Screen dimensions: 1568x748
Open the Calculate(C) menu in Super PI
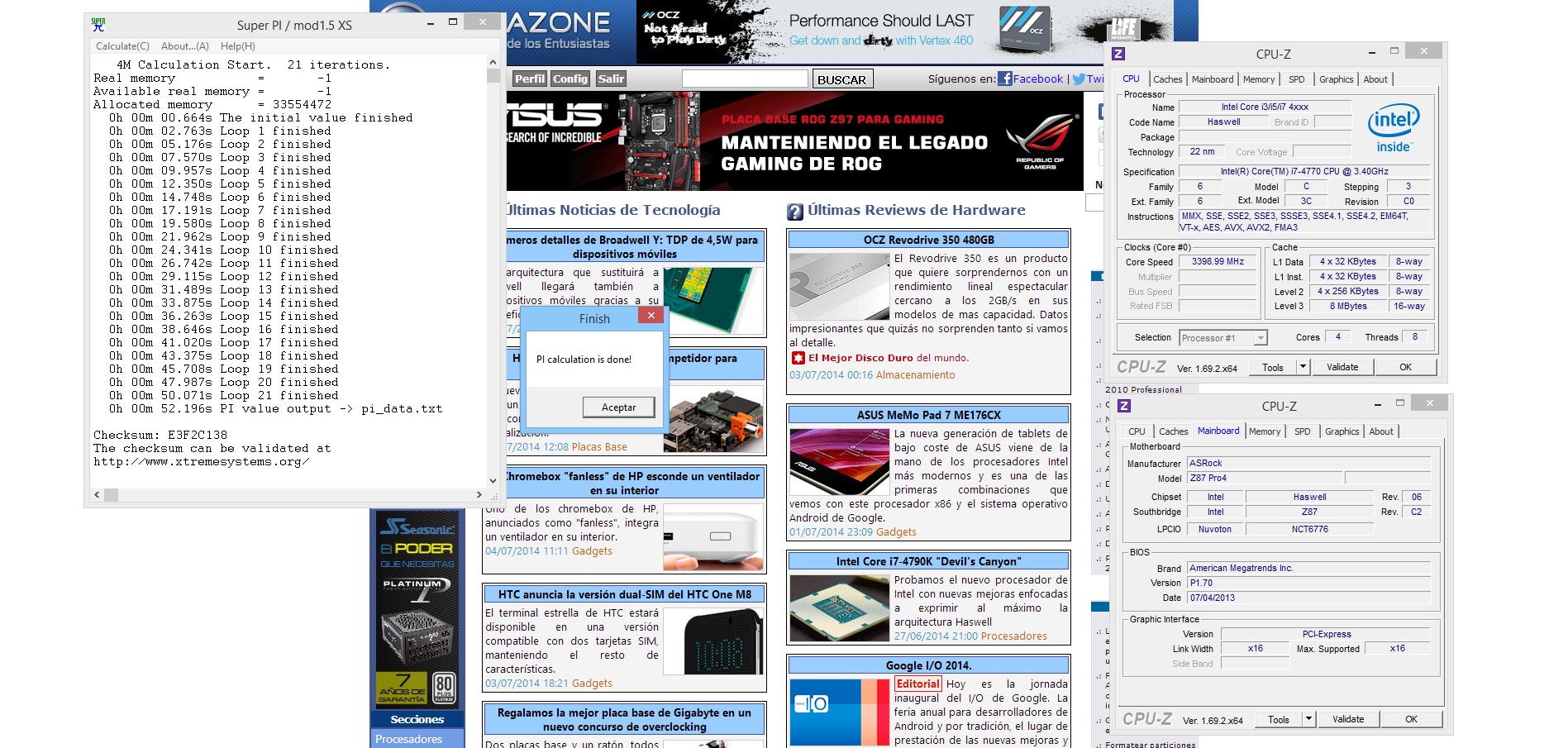click(x=122, y=46)
